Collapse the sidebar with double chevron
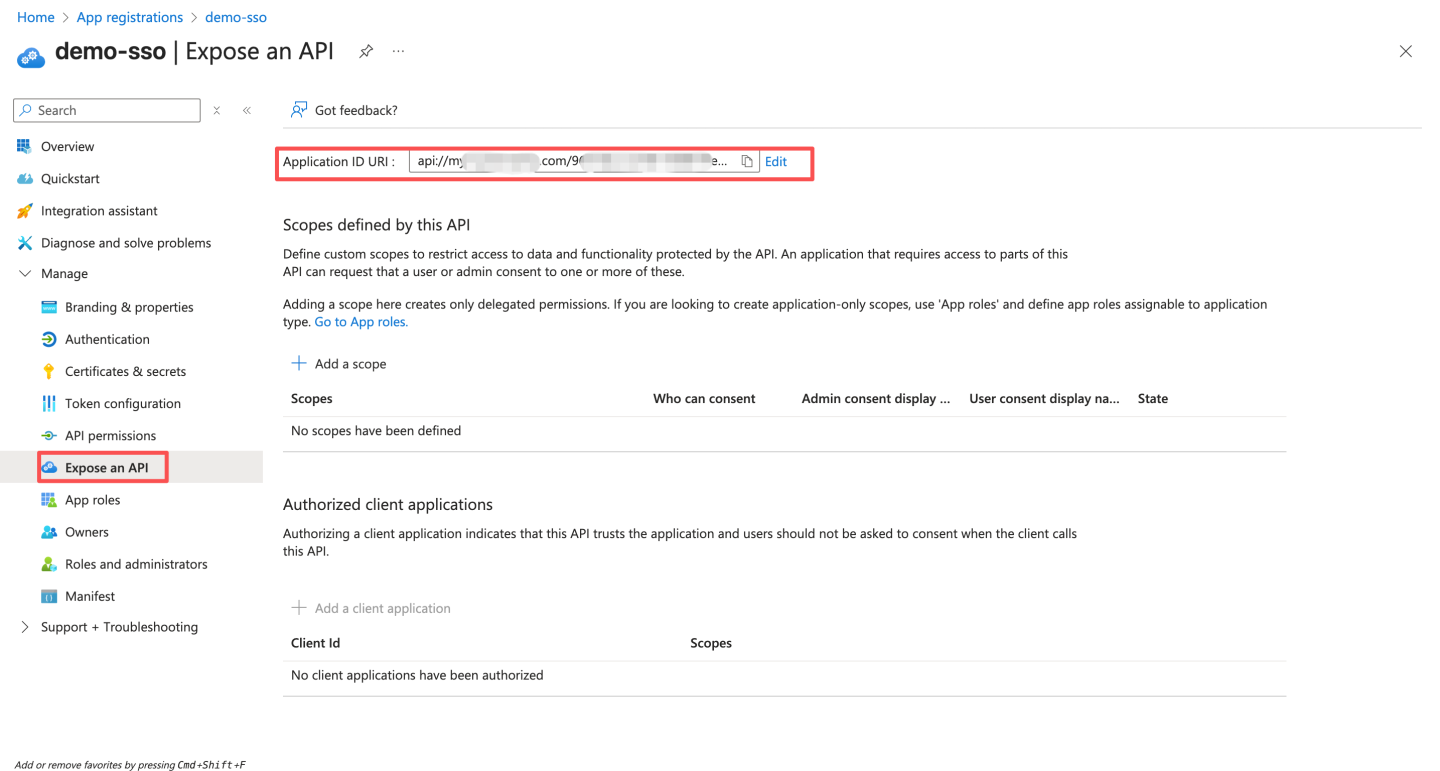 point(247,110)
